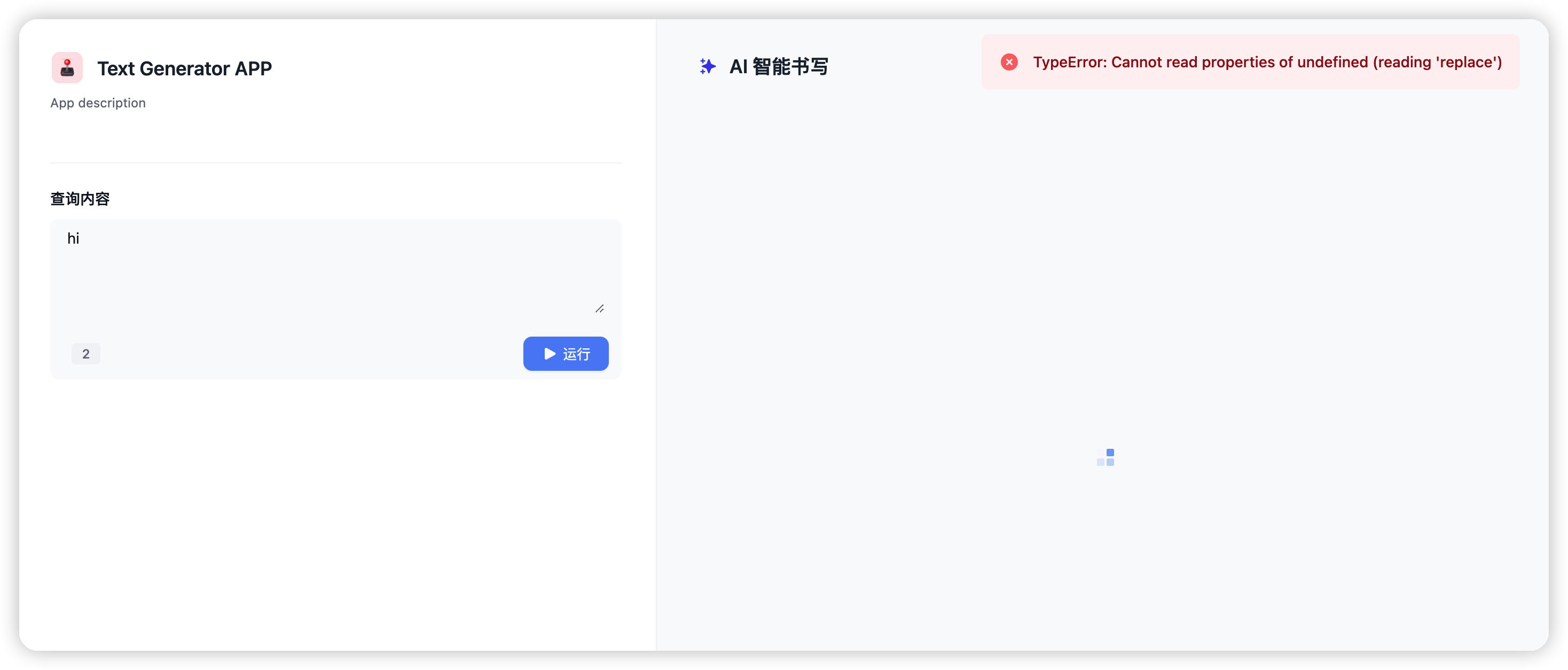Click the TypeError message text
Screen dimensions: 1568x670
point(1267,62)
